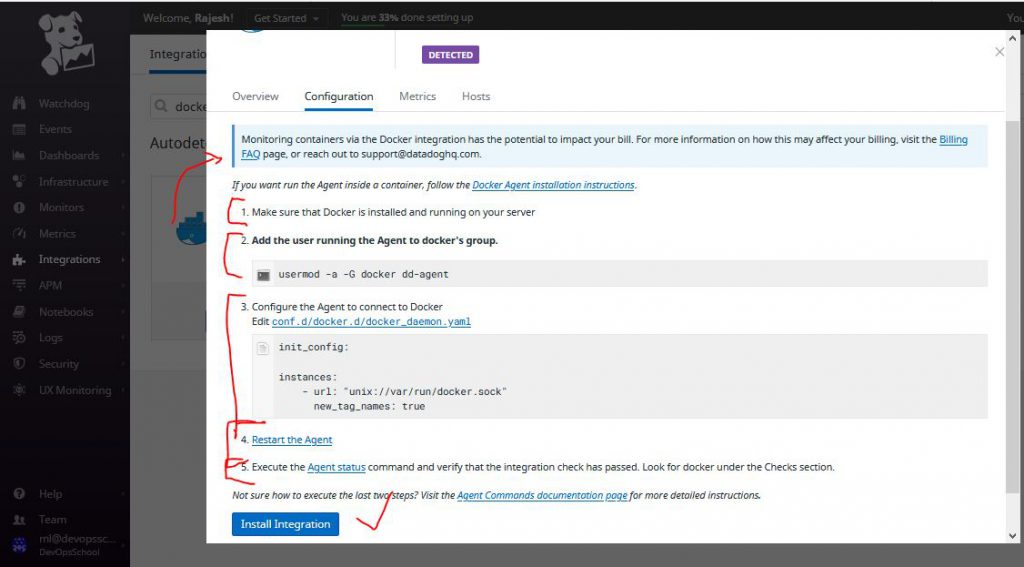This screenshot has width=1024, height=567.
Task: Click the file icon beside init_config
Action: click(263, 348)
